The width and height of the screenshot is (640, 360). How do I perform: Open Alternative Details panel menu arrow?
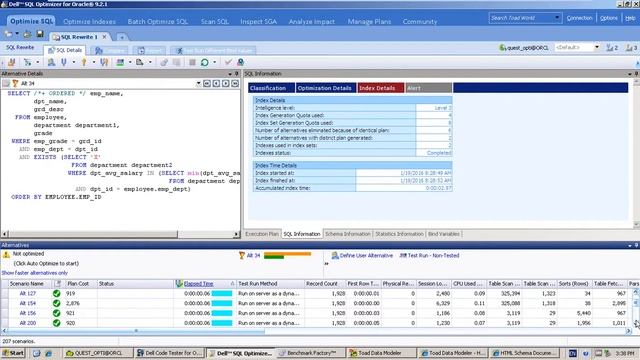(x=230, y=74)
